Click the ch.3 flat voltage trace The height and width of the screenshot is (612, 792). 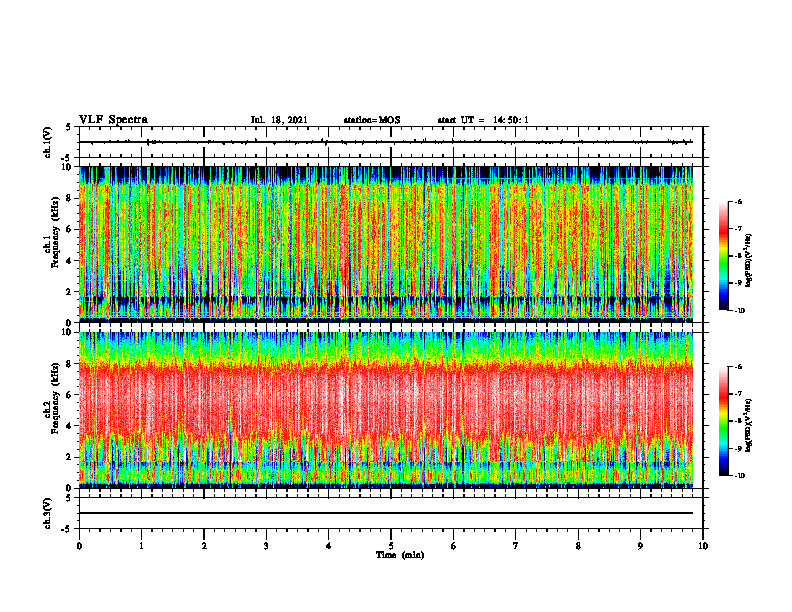tap(386, 513)
